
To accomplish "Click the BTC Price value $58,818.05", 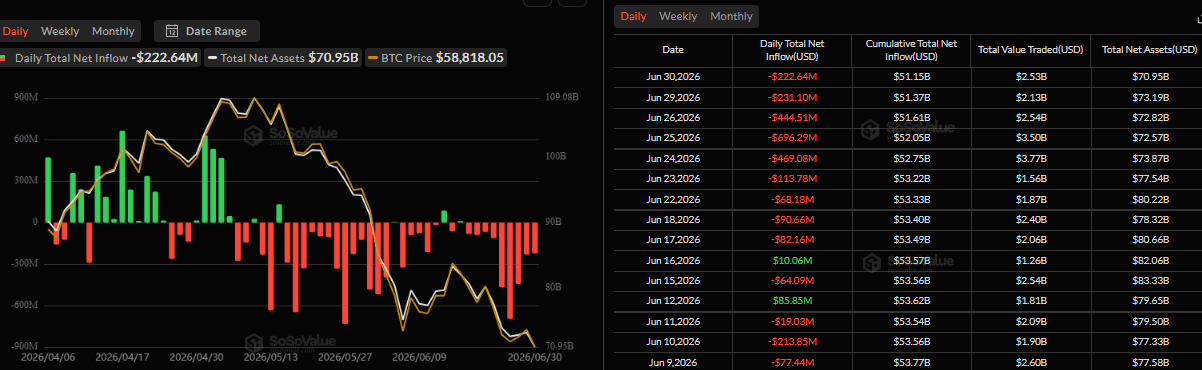I will (469, 58).
